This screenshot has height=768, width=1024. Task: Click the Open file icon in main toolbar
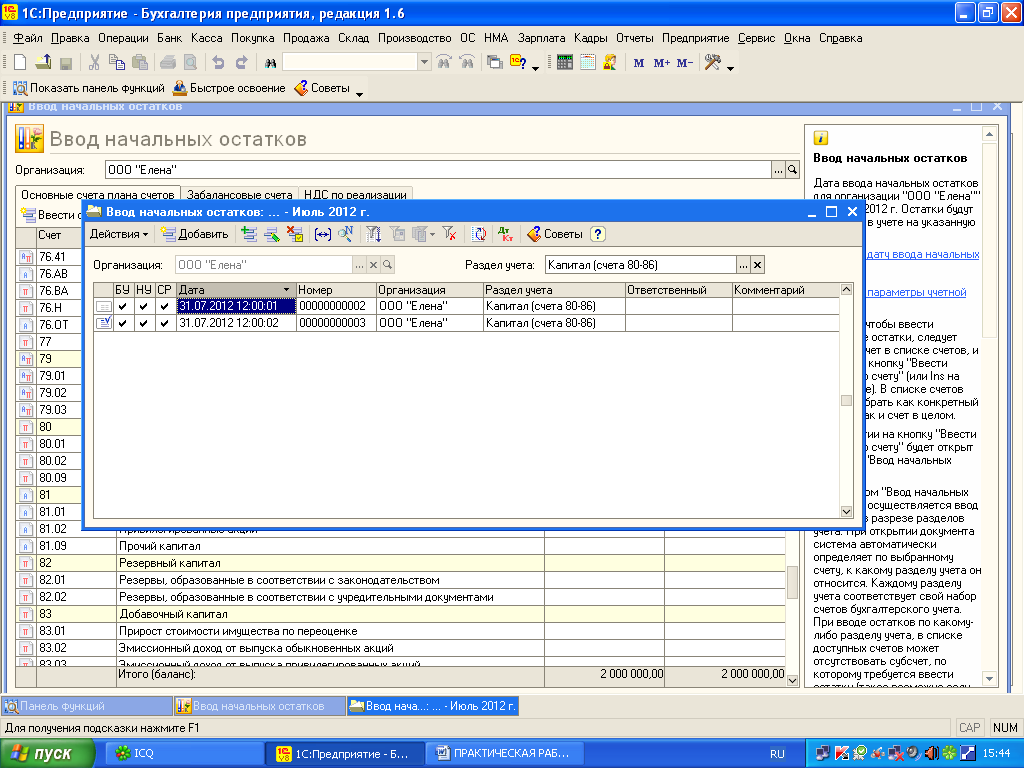tap(43, 63)
